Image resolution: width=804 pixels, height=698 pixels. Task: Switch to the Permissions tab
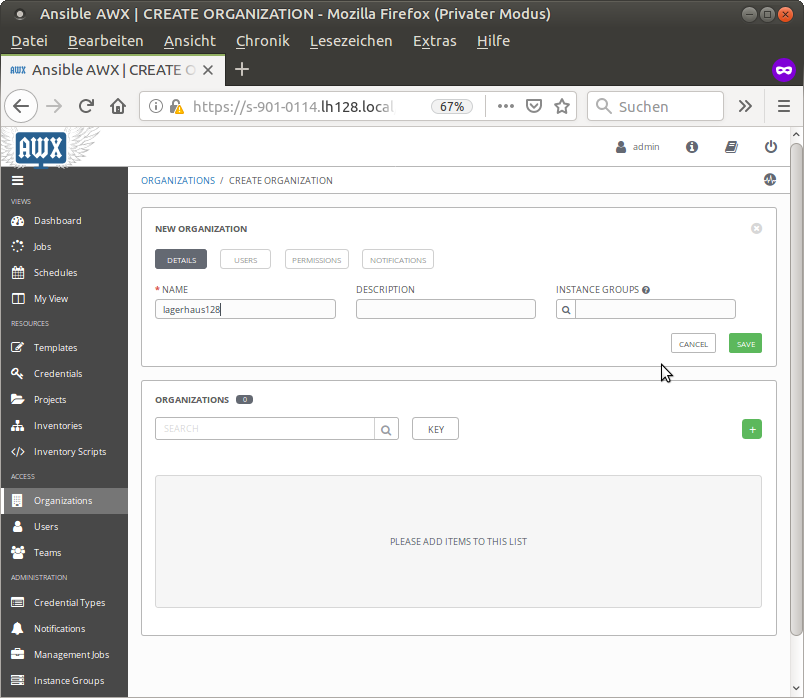316,260
